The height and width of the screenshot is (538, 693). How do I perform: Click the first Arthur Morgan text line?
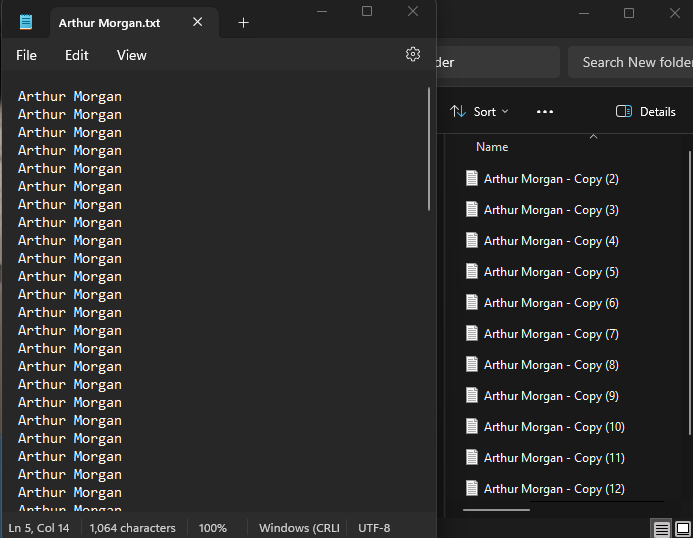[x=70, y=96]
